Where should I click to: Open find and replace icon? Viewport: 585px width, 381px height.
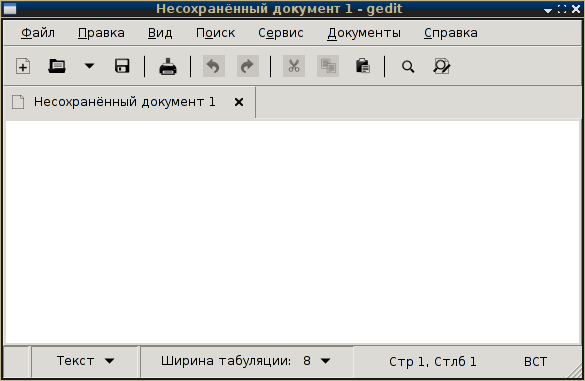pos(442,66)
